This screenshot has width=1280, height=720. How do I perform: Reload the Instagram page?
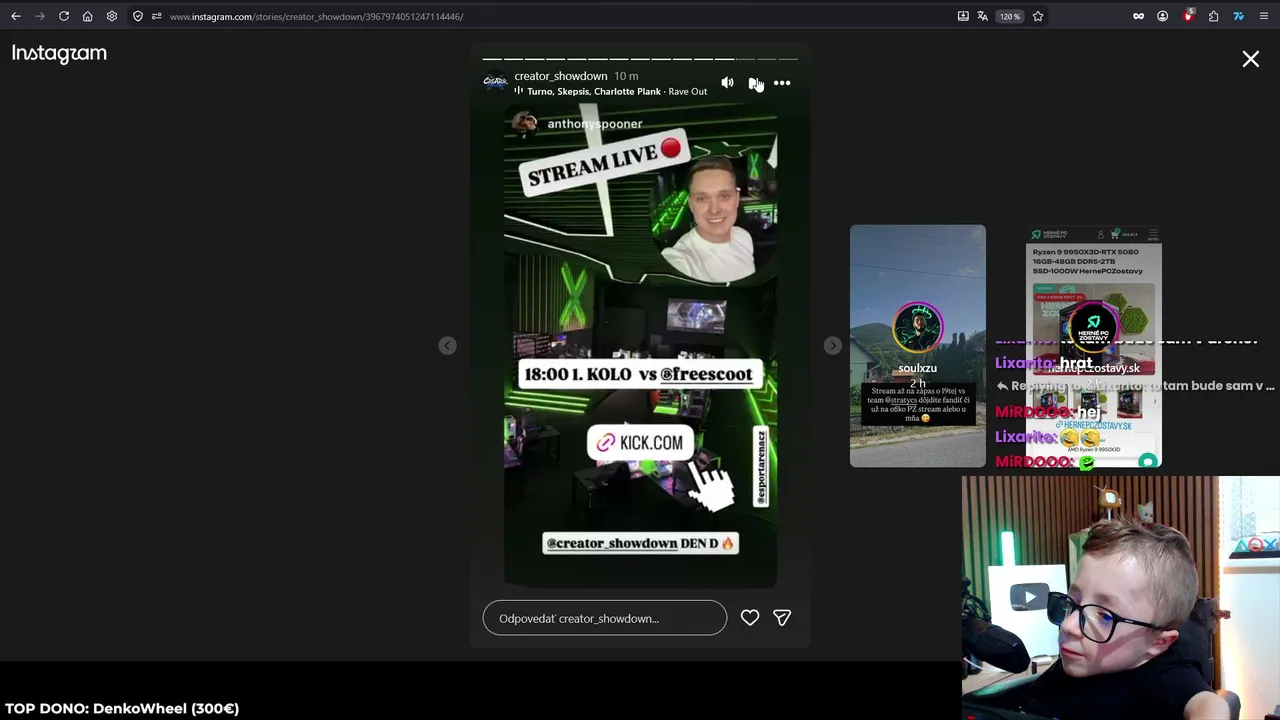(x=63, y=16)
